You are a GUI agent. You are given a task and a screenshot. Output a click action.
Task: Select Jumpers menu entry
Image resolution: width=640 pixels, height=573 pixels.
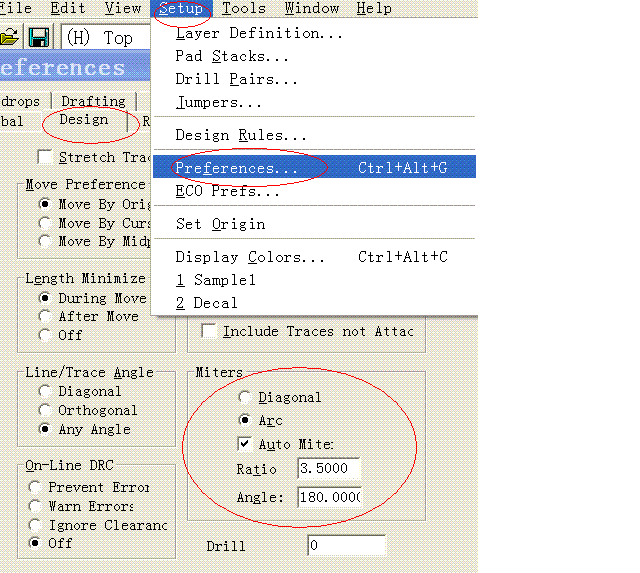click(x=314, y=102)
